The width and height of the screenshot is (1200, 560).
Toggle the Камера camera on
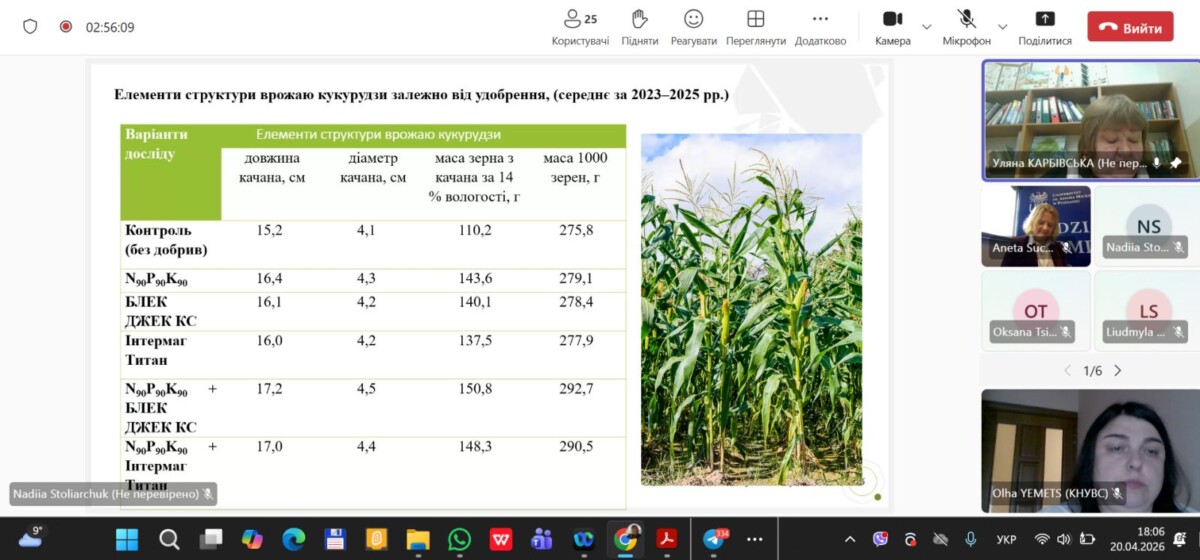(892, 27)
